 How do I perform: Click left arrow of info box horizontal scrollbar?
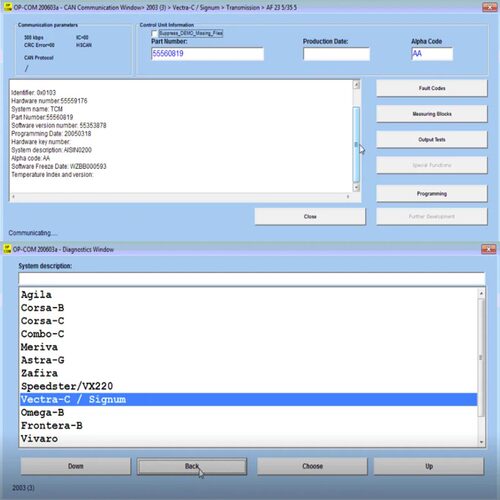tap(13, 197)
